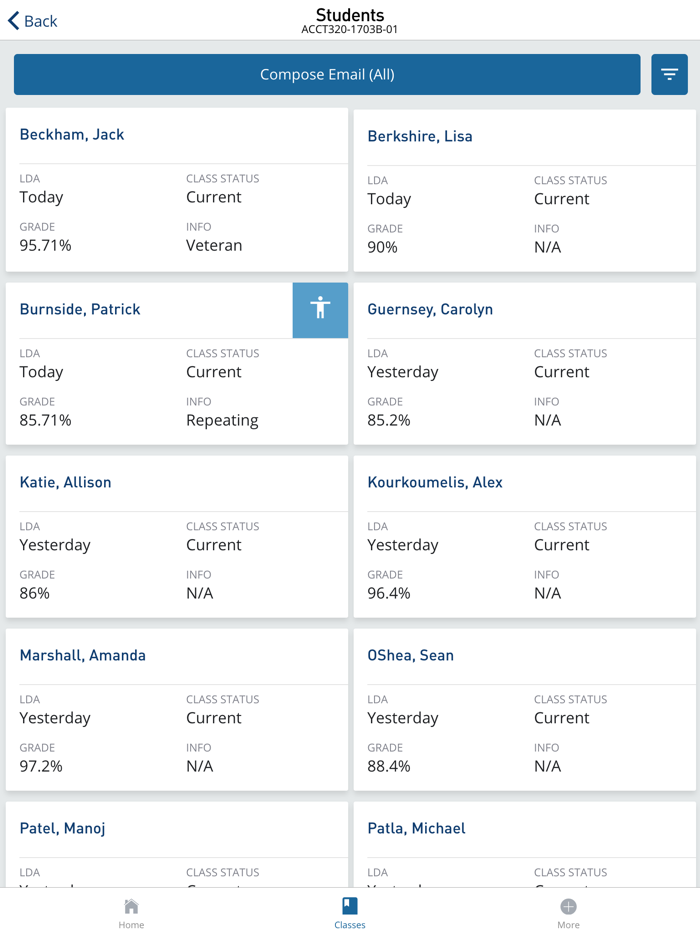Tap the Classes book icon
Viewport: 700px width, 933px height.
click(x=349, y=906)
